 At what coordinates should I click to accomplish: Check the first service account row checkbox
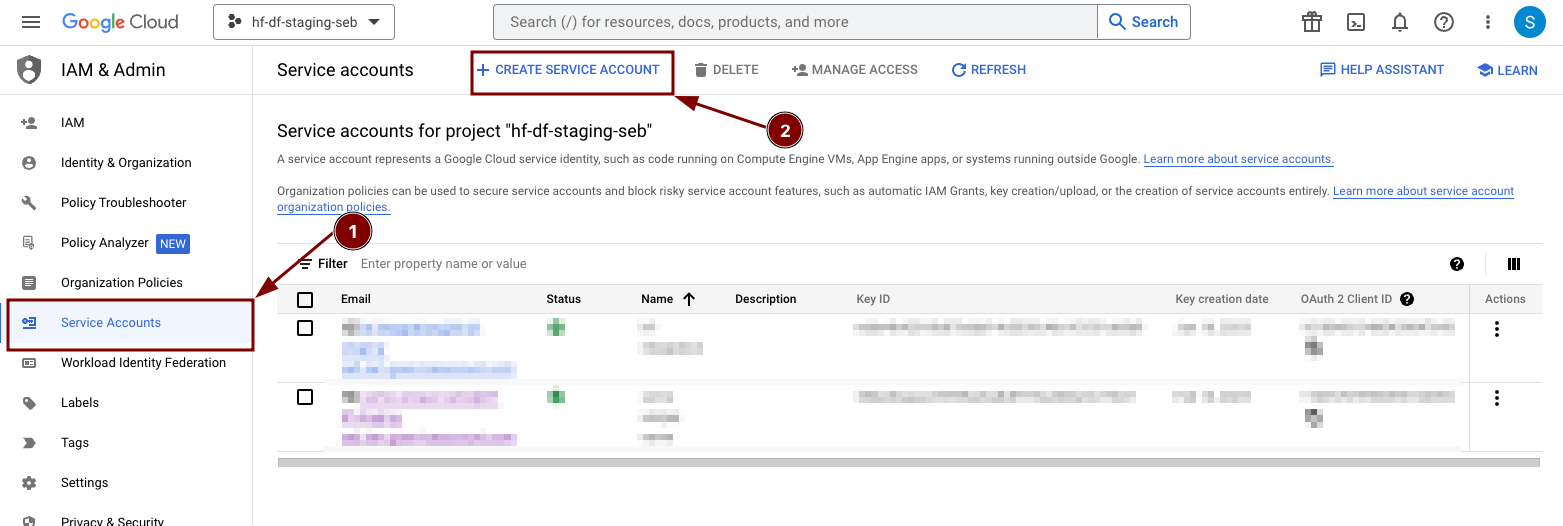pyautogui.click(x=305, y=328)
